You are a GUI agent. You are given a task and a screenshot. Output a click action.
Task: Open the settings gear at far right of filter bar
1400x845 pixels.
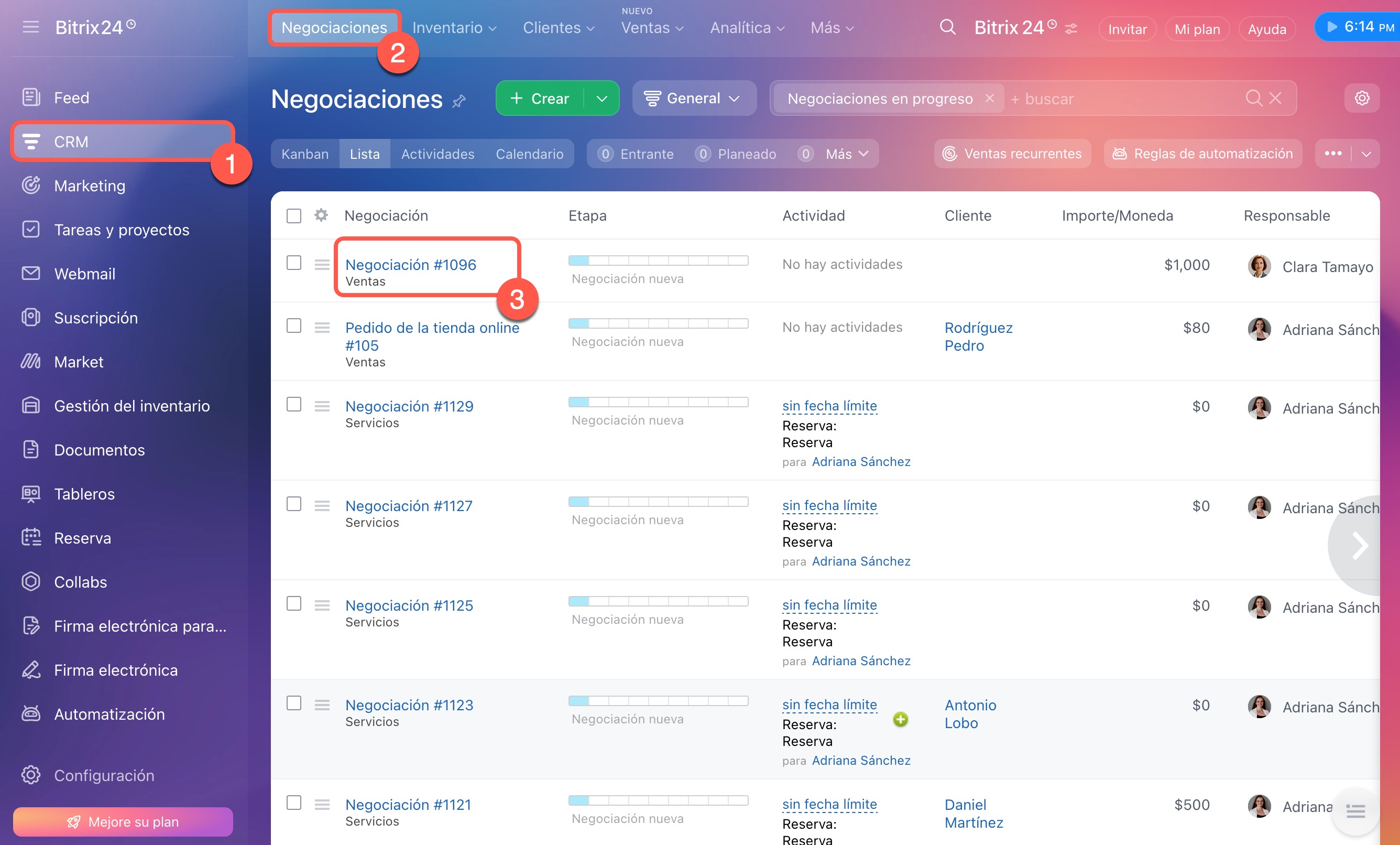point(1361,99)
